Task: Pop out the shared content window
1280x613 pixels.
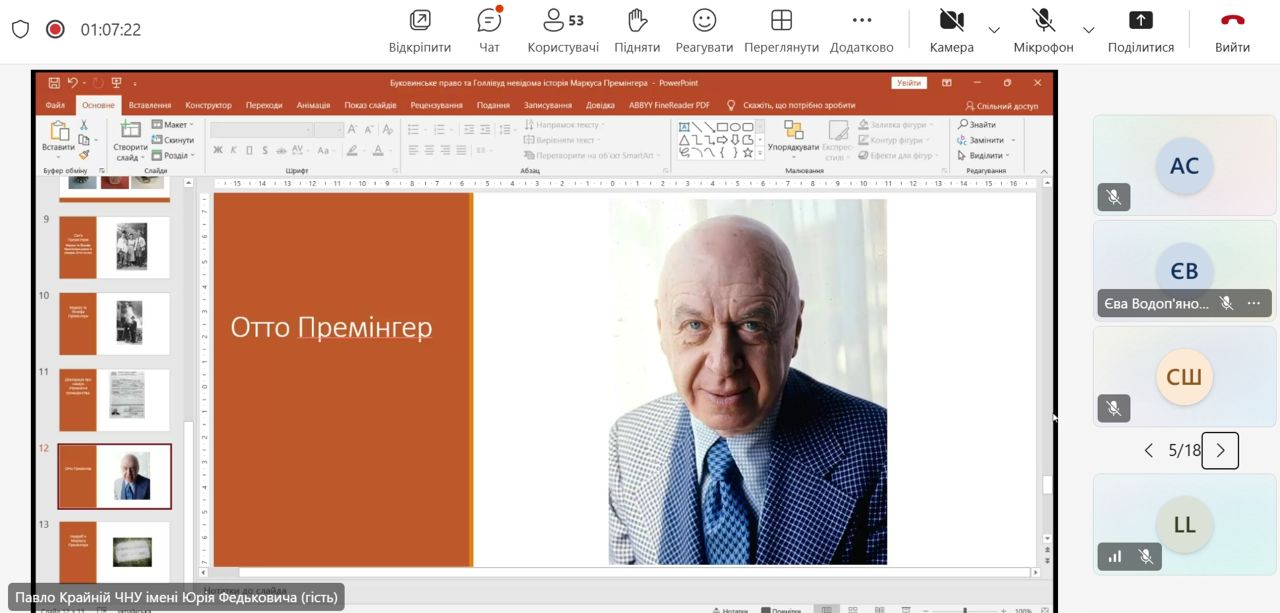Action: (x=420, y=30)
